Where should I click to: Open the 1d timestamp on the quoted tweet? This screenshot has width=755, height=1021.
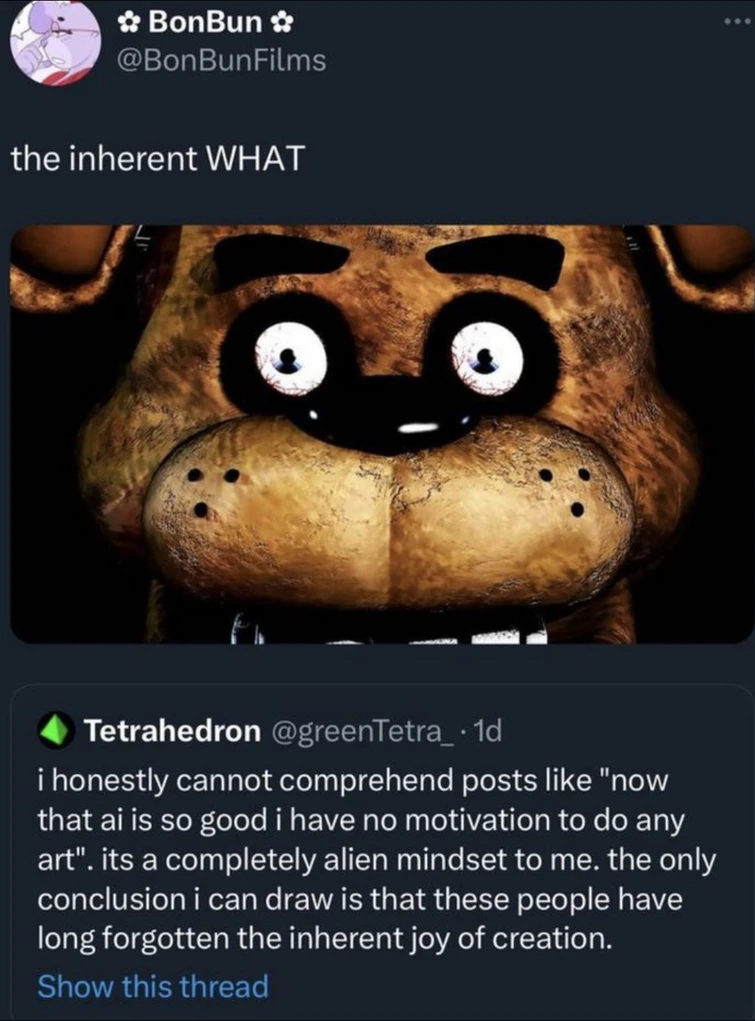click(490, 730)
